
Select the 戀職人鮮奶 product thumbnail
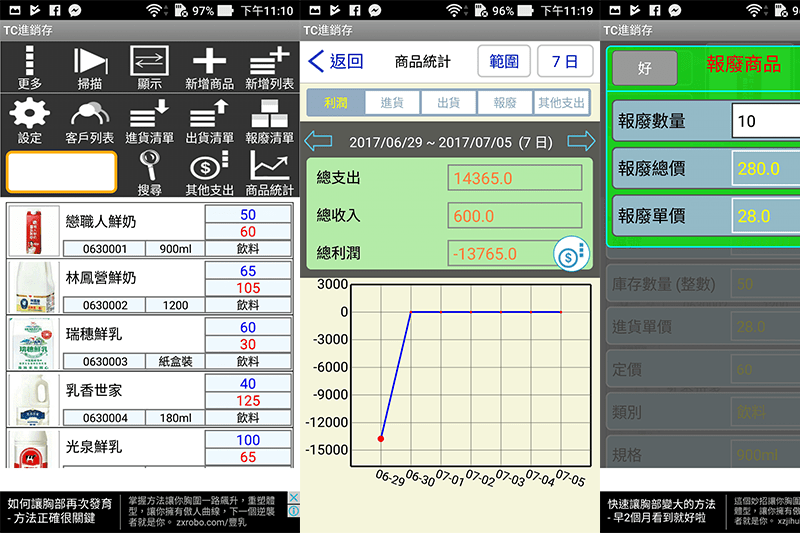tap(34, 231)
